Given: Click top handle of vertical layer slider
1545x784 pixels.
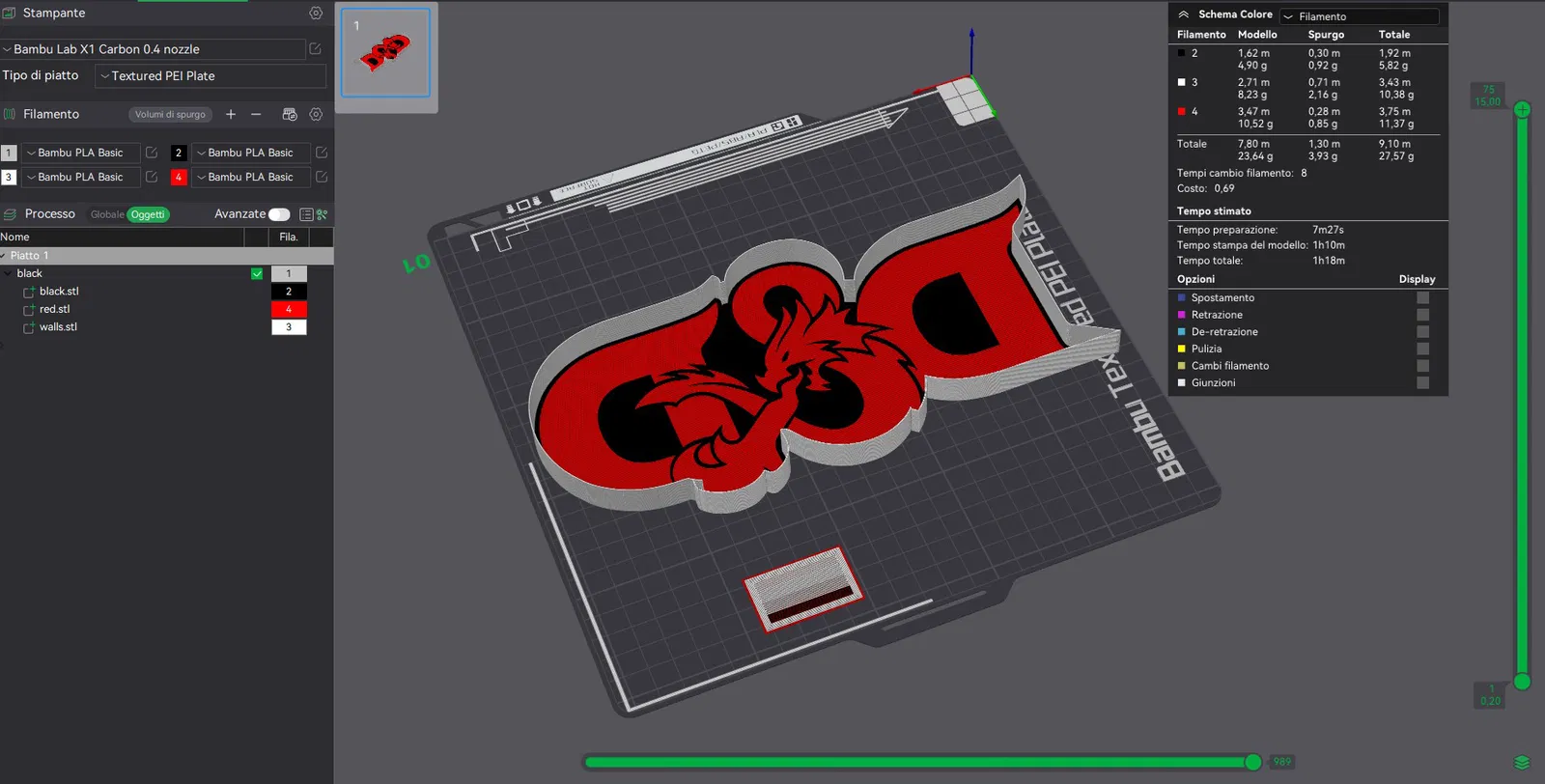Looking at the screenshot, I should [x=1522, y=110].
